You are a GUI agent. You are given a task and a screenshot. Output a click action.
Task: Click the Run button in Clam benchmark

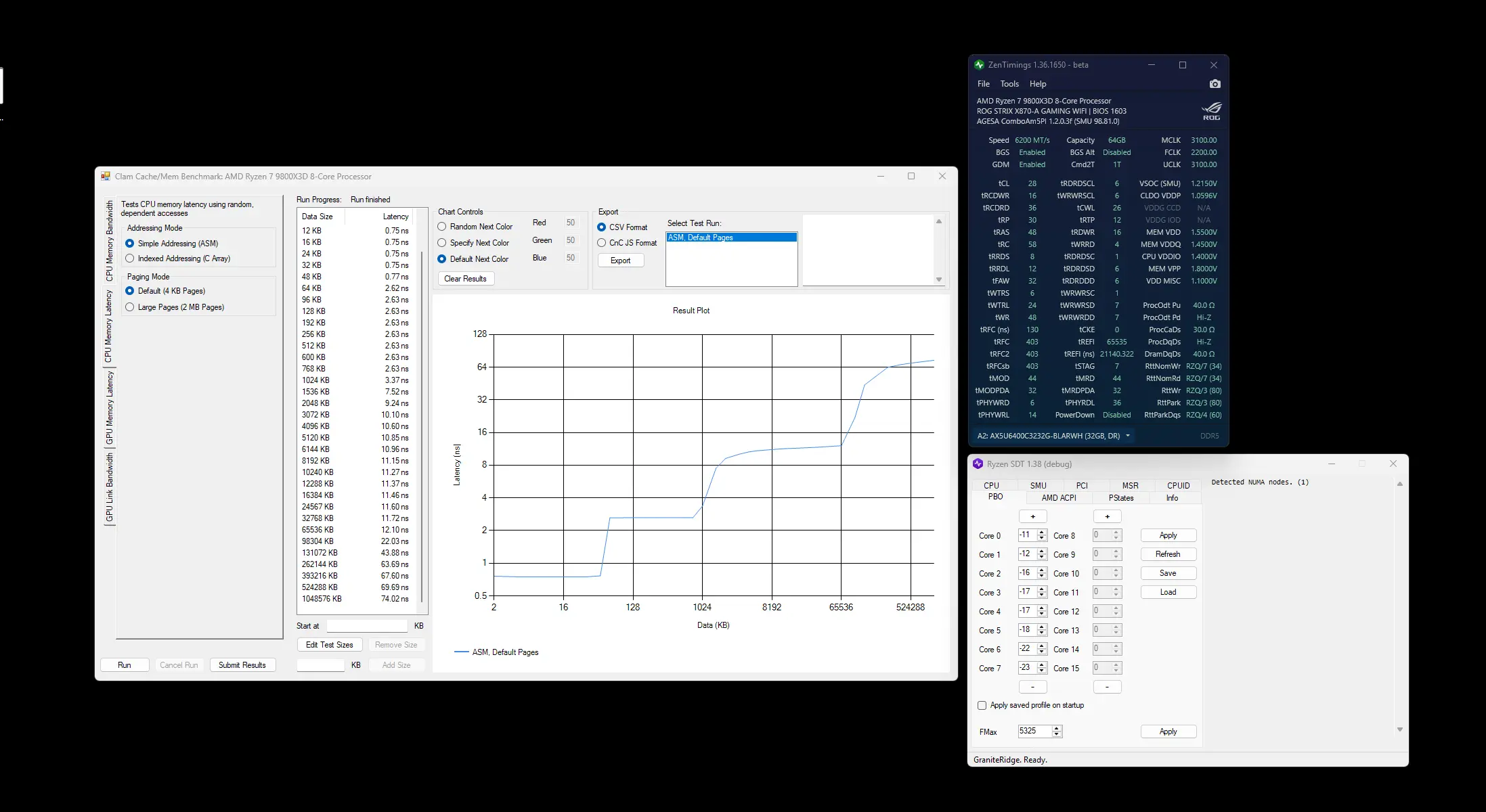(x=125, y=665)
